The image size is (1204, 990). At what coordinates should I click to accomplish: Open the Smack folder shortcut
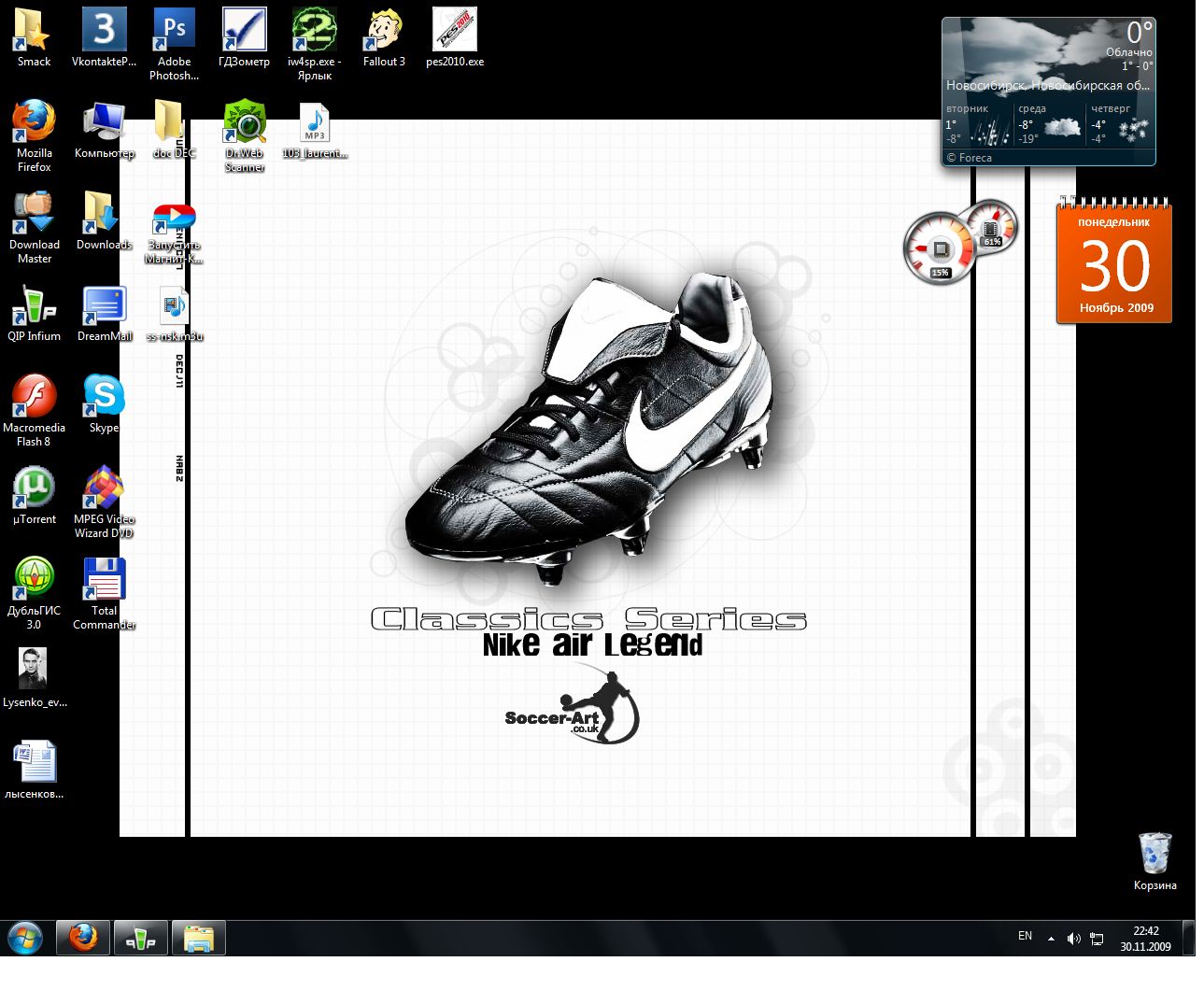(x=34, y=37)
